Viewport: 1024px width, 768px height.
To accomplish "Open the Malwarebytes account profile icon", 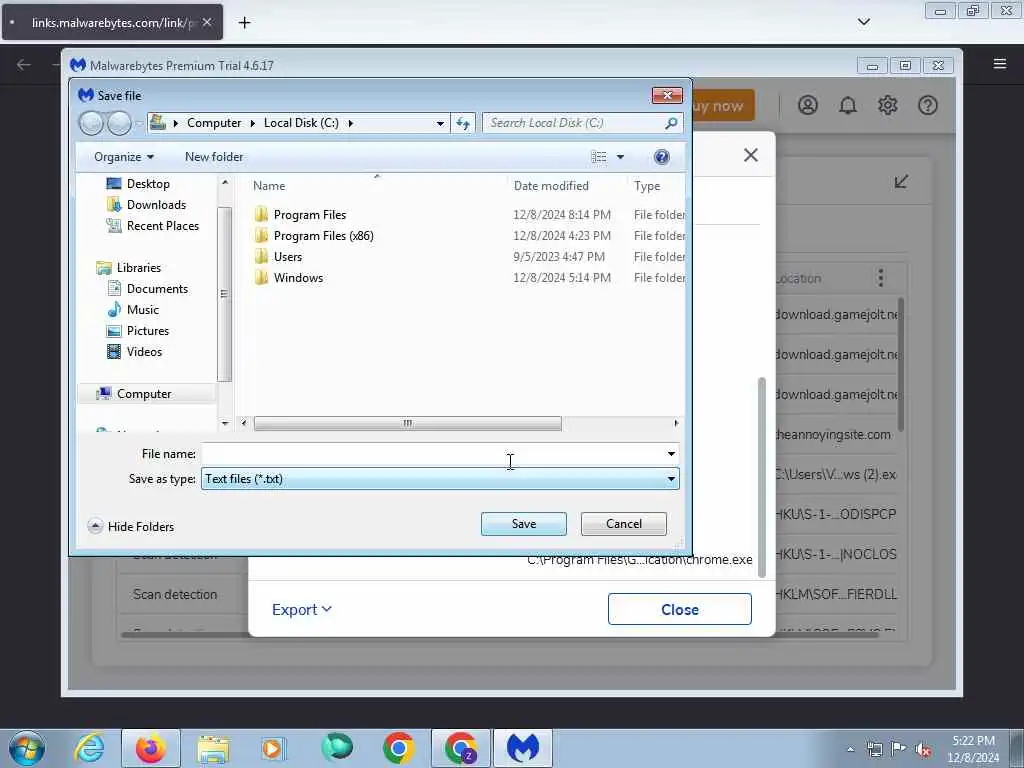I will coord(808,105).
